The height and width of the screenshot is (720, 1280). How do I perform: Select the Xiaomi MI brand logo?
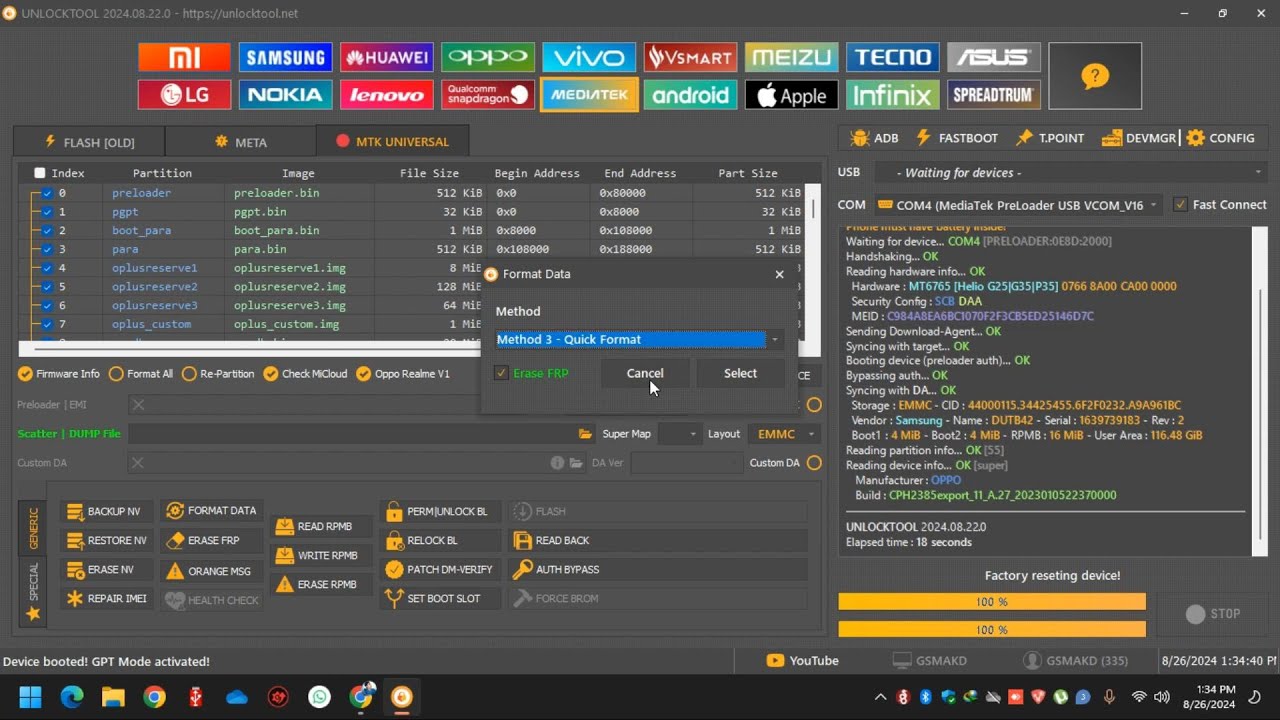[x=184, y=57]
